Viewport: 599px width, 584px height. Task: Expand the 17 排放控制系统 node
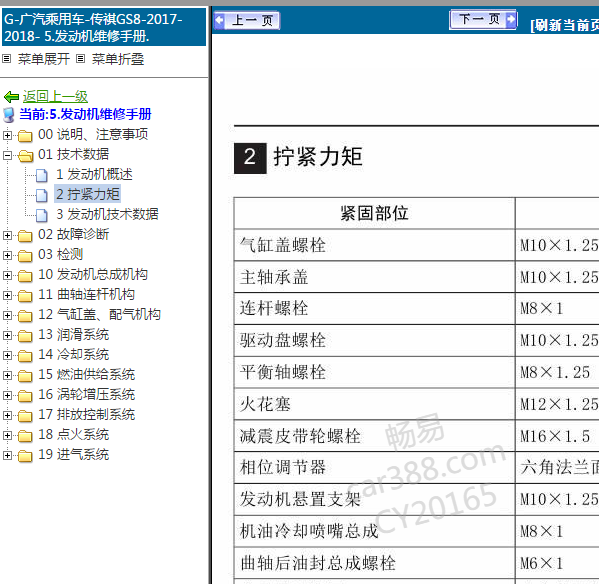[x=7, y=415]
